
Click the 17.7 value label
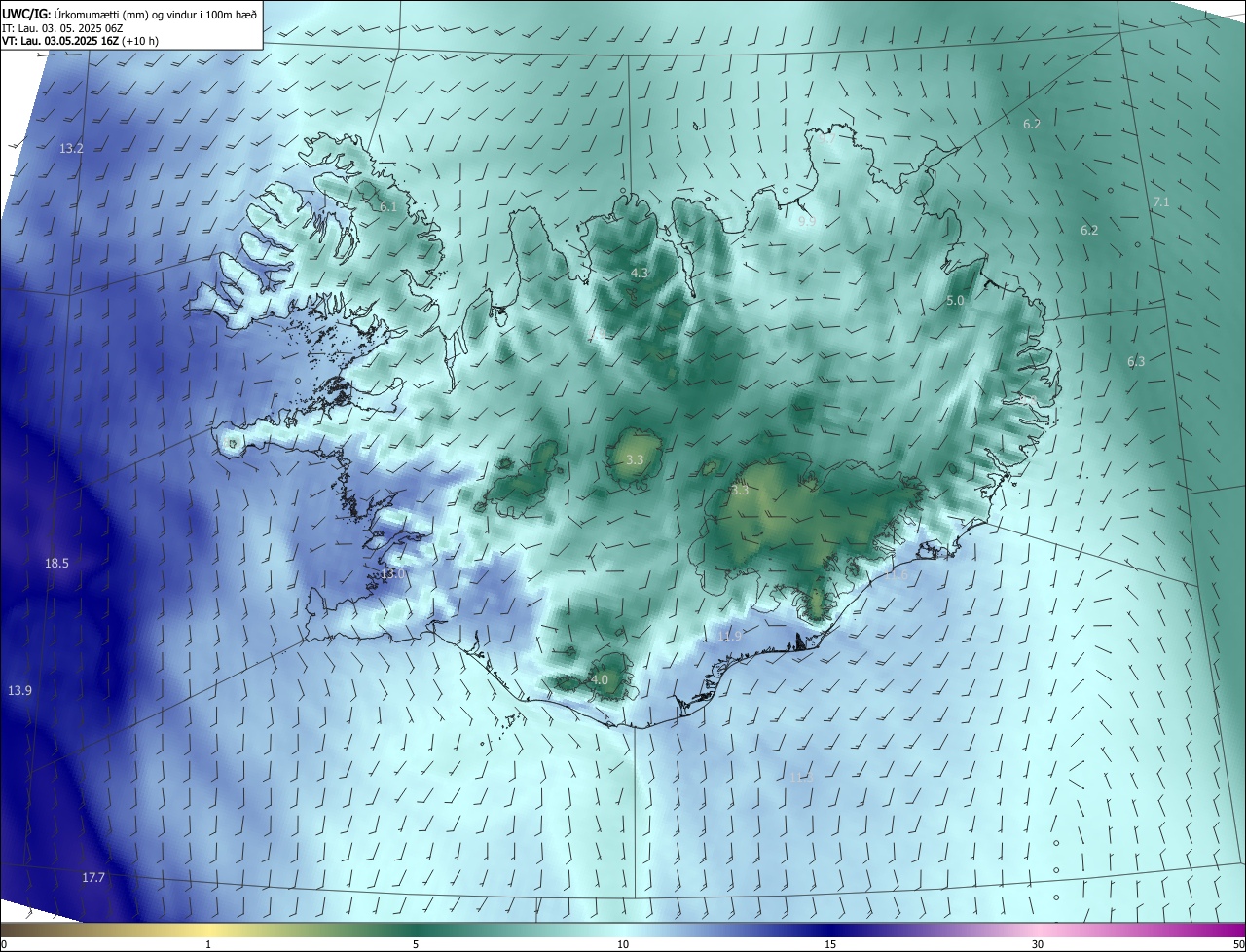pyautogui.click(x=92, y=878)
